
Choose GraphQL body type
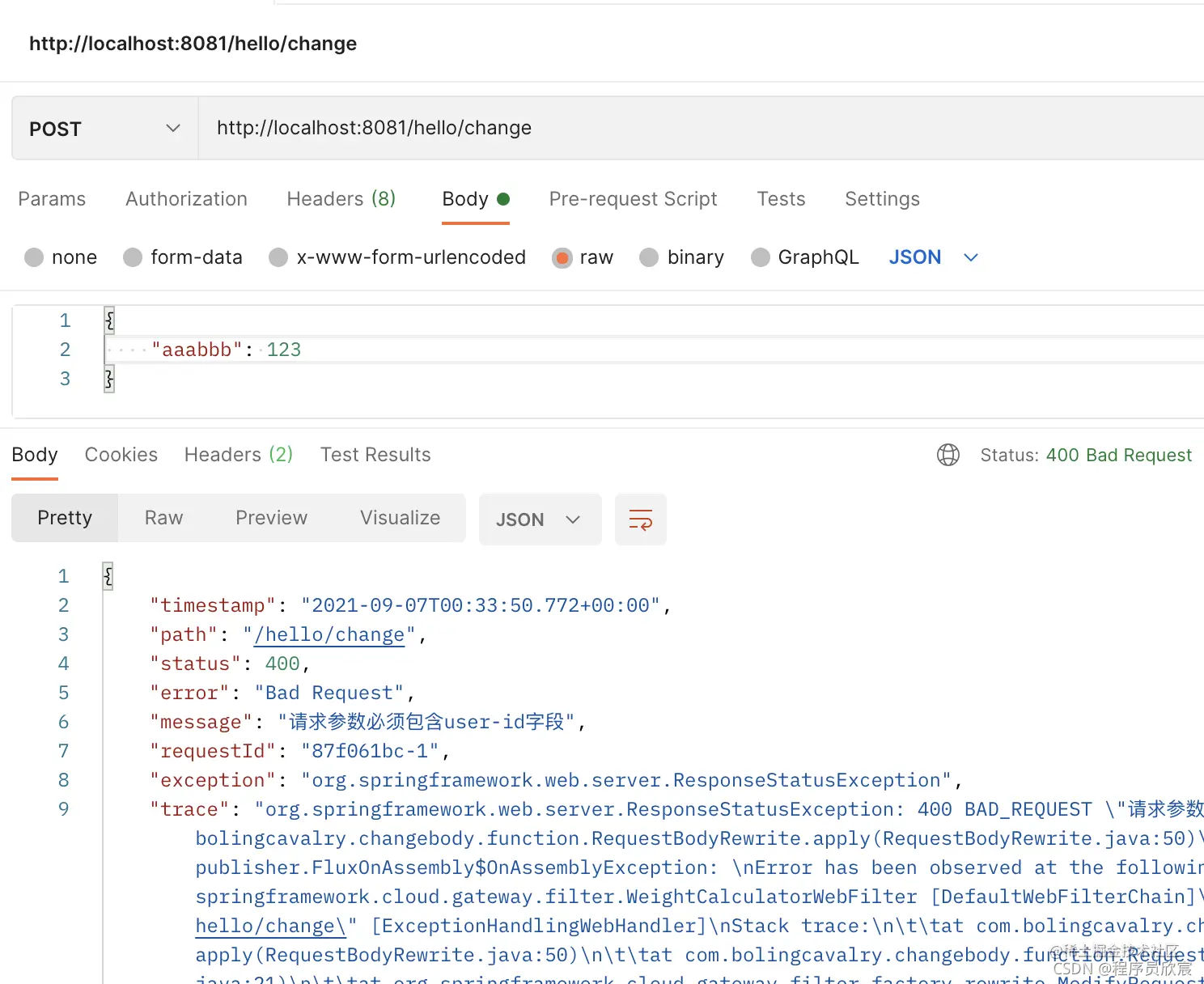pyautogui.click(x=804, y=257)
